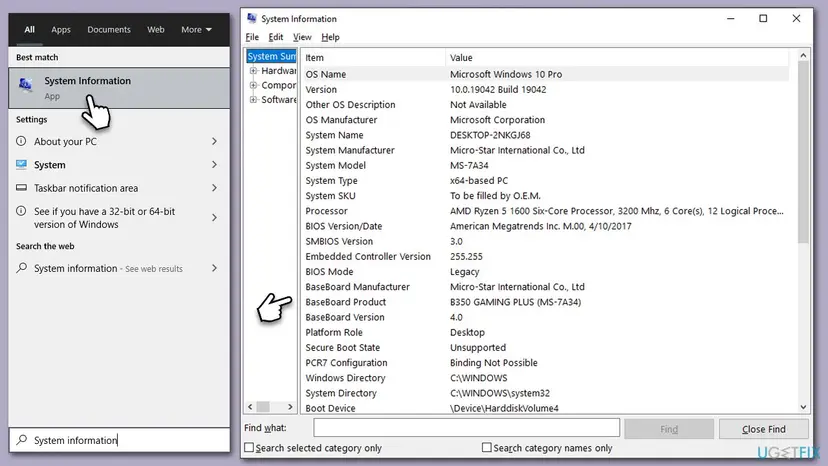Click the Taskbar notification area icon
The height and width of the screenshot is (466, 828).
tap(21, 188)
